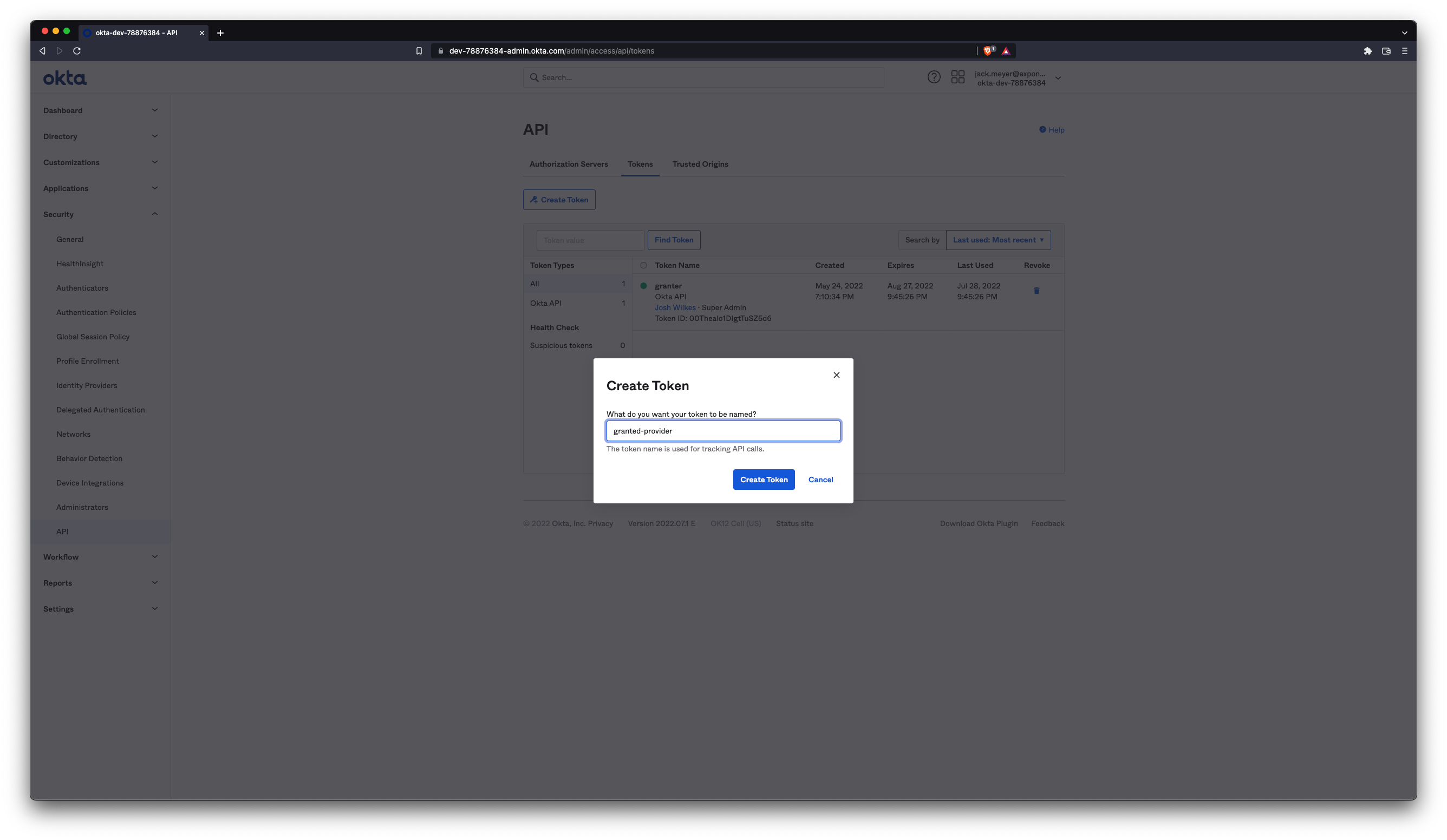Open Authenticators in sidebar
The width and height of the screenshot is (1447, 840).
click(x=82, y=288)
